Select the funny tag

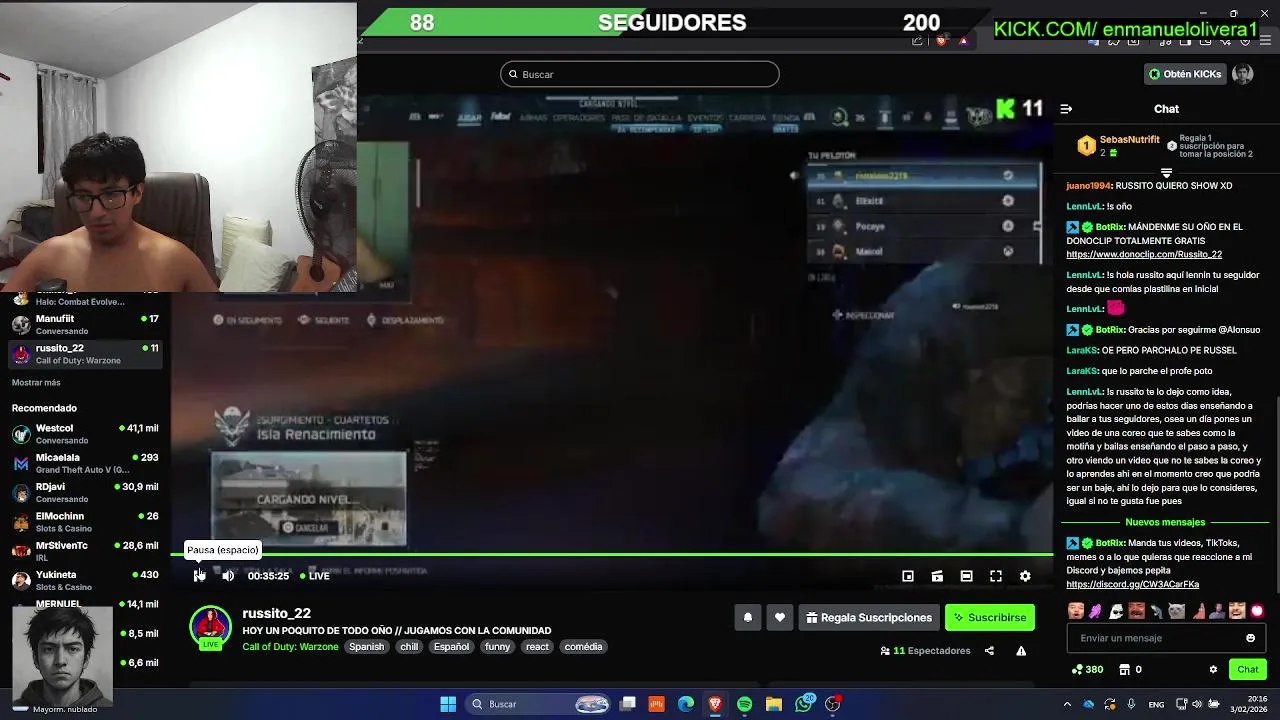[x=497, y=647]
